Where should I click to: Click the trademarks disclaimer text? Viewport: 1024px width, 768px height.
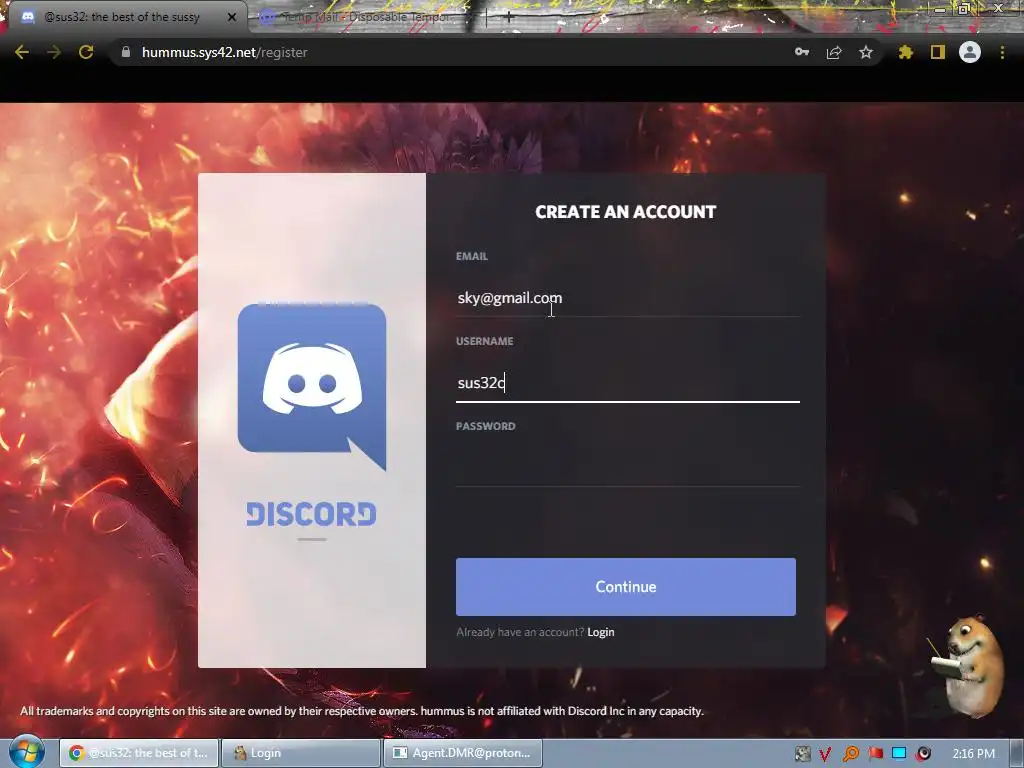tap(362, 711)
